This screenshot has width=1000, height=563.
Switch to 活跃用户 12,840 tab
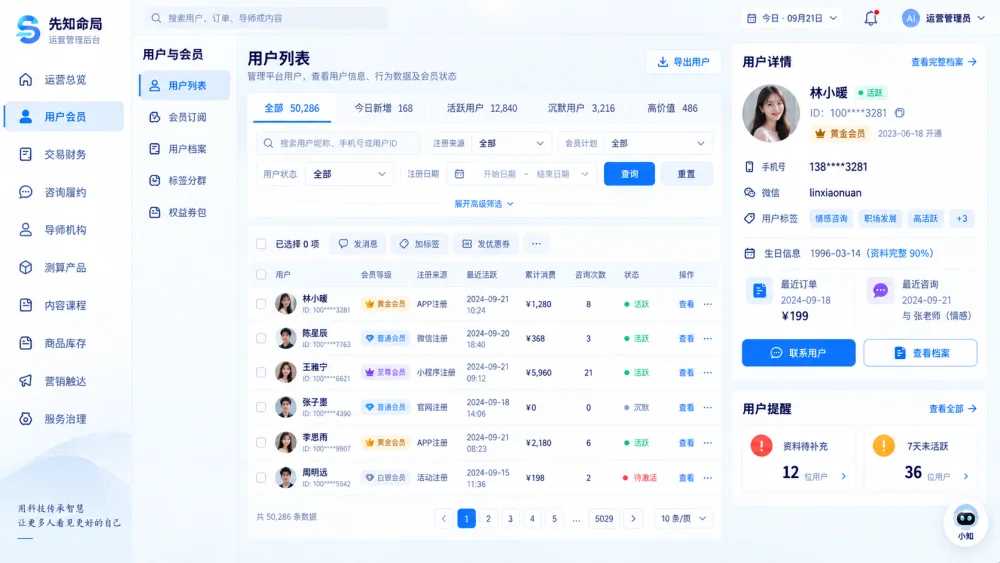(x=482, y=108)
